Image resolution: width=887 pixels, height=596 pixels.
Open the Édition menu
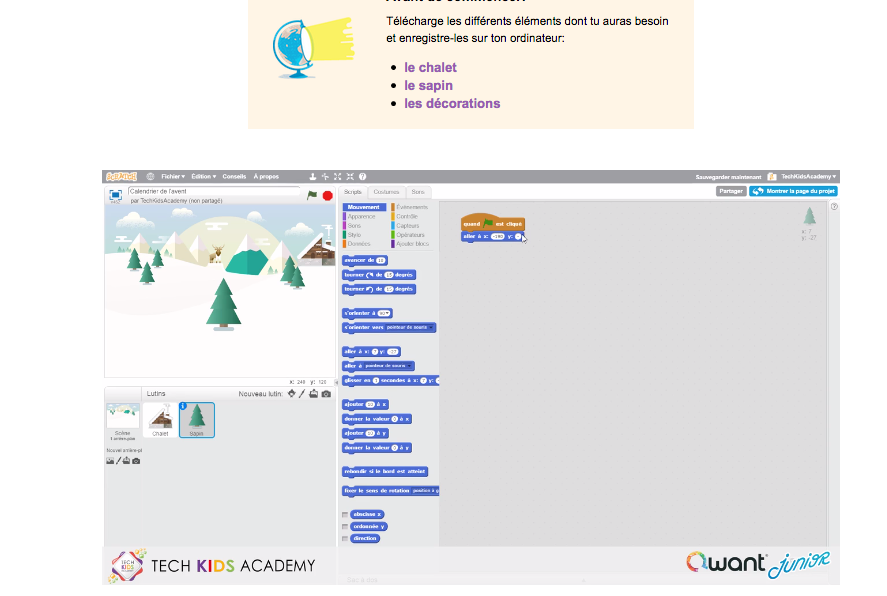[x=203, y=176]
